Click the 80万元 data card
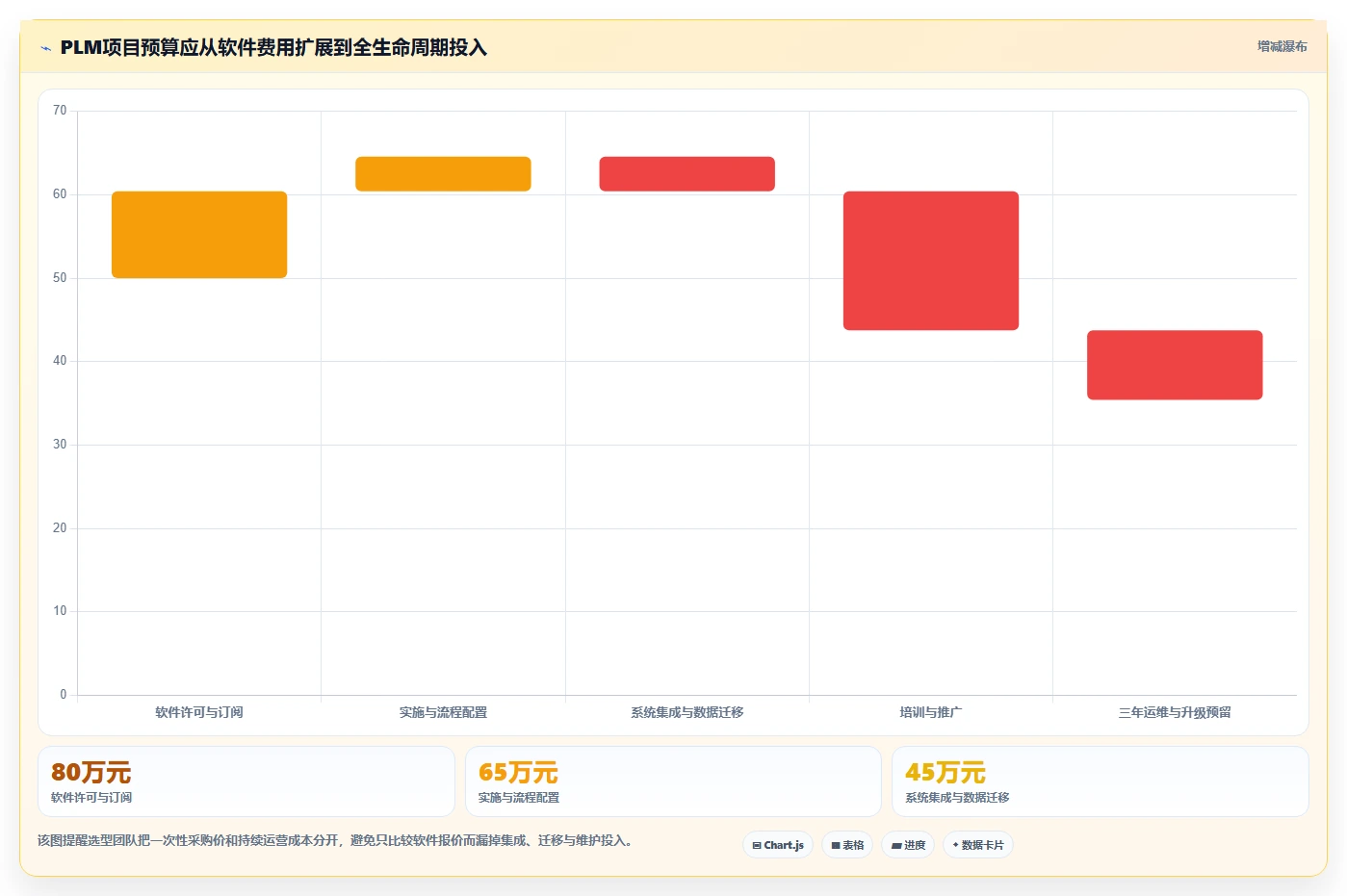The image size is (1347, 896). (246, 781)
